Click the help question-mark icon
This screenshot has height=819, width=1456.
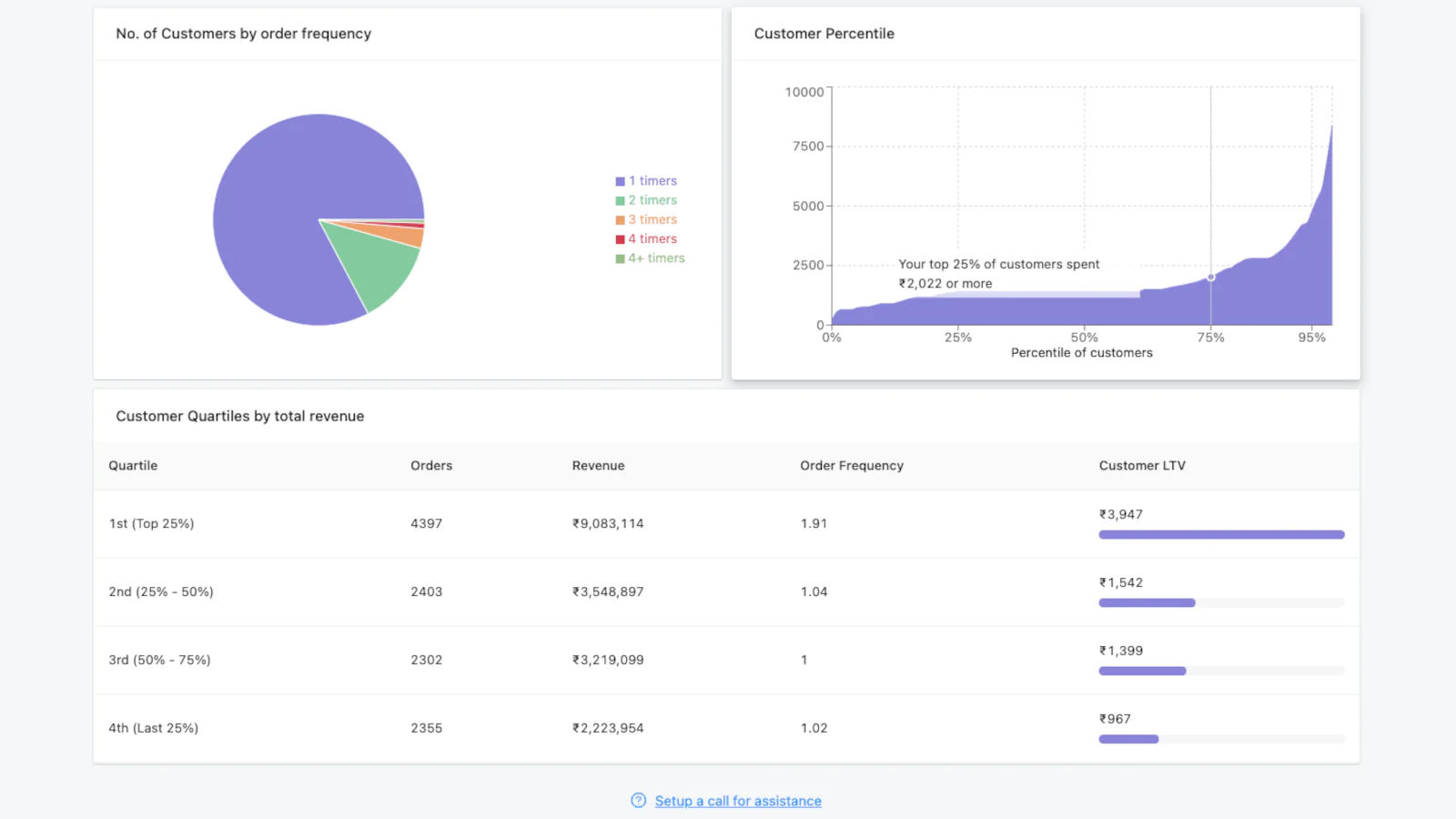point(638,801)
